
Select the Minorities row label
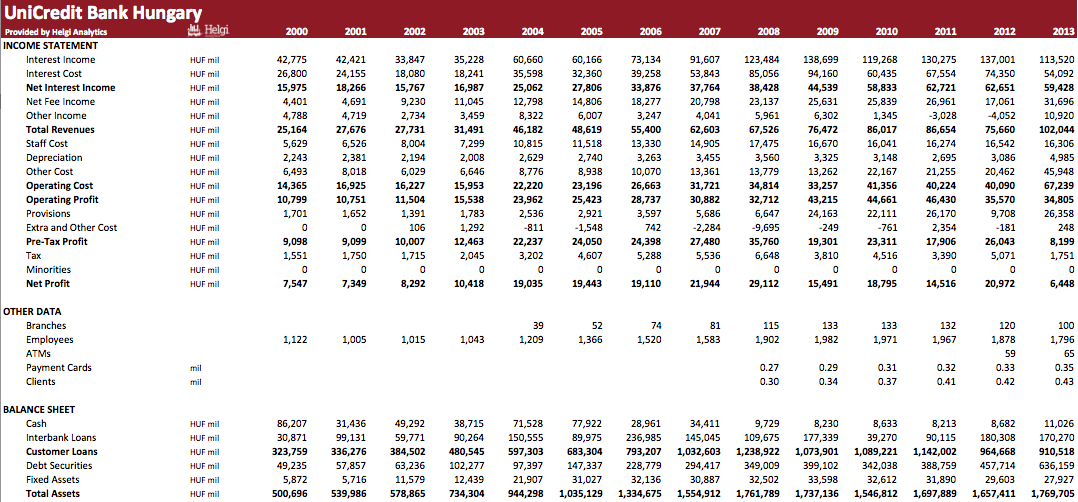pos(49,270)
